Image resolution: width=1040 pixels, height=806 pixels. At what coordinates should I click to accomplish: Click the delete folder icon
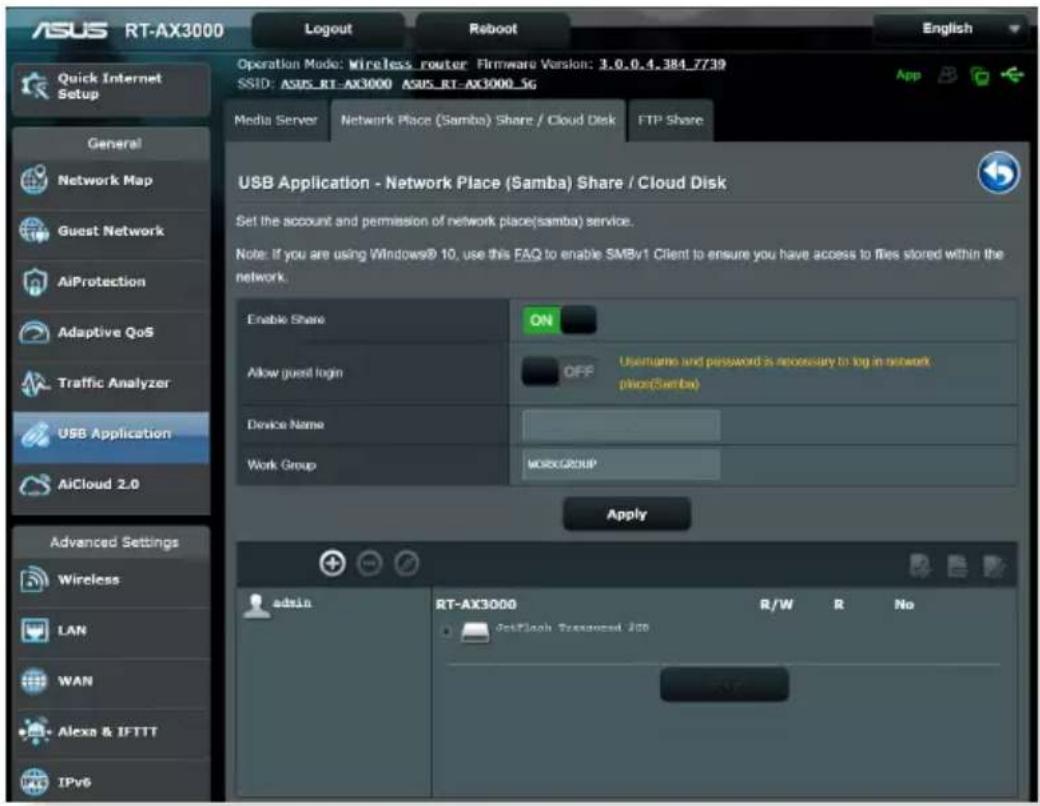pyautogui.click(x=956, y=566)
